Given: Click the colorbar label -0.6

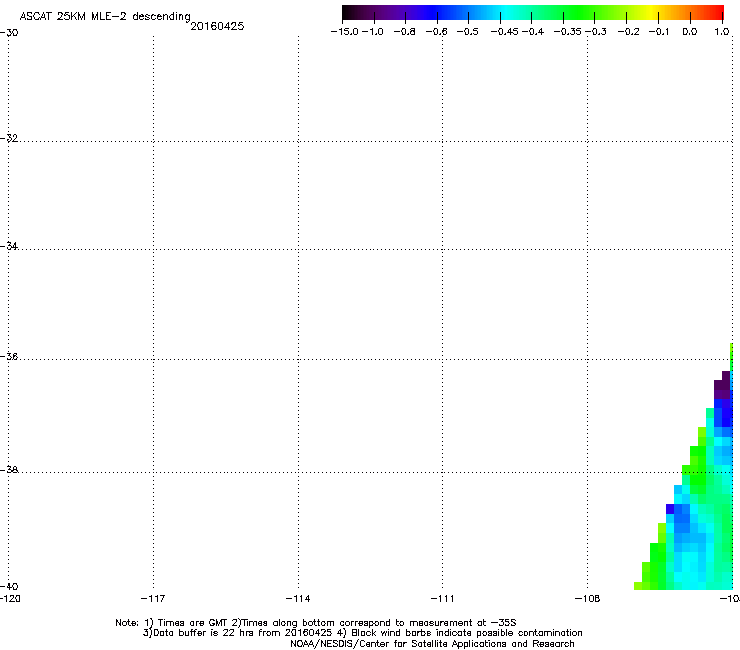Looking at the screenshot, I should coord(437,32).
